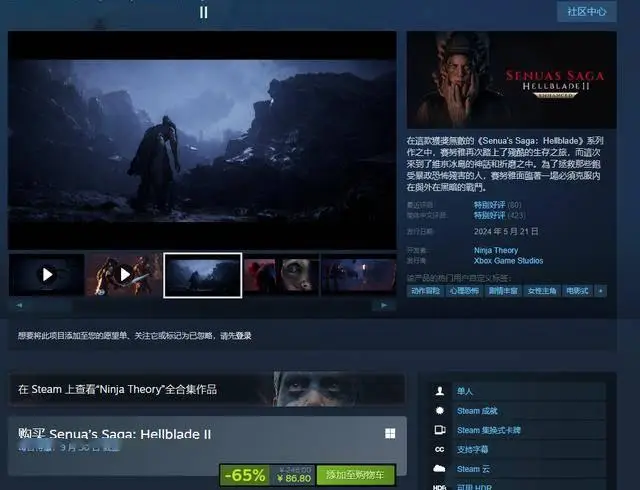Click the Steam achievements icon
This screenshot has height=490, width=640.
coord(440,410)
